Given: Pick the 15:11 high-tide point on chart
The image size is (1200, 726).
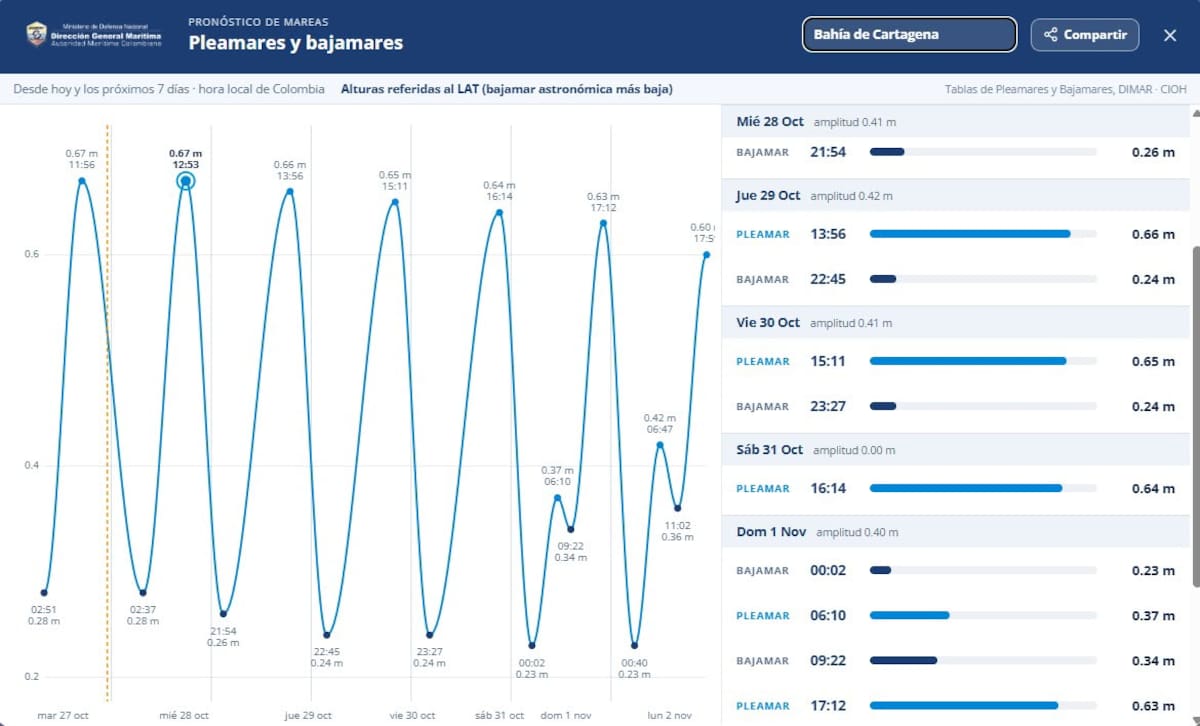Looking at the screenshot, I should [395, 202].
